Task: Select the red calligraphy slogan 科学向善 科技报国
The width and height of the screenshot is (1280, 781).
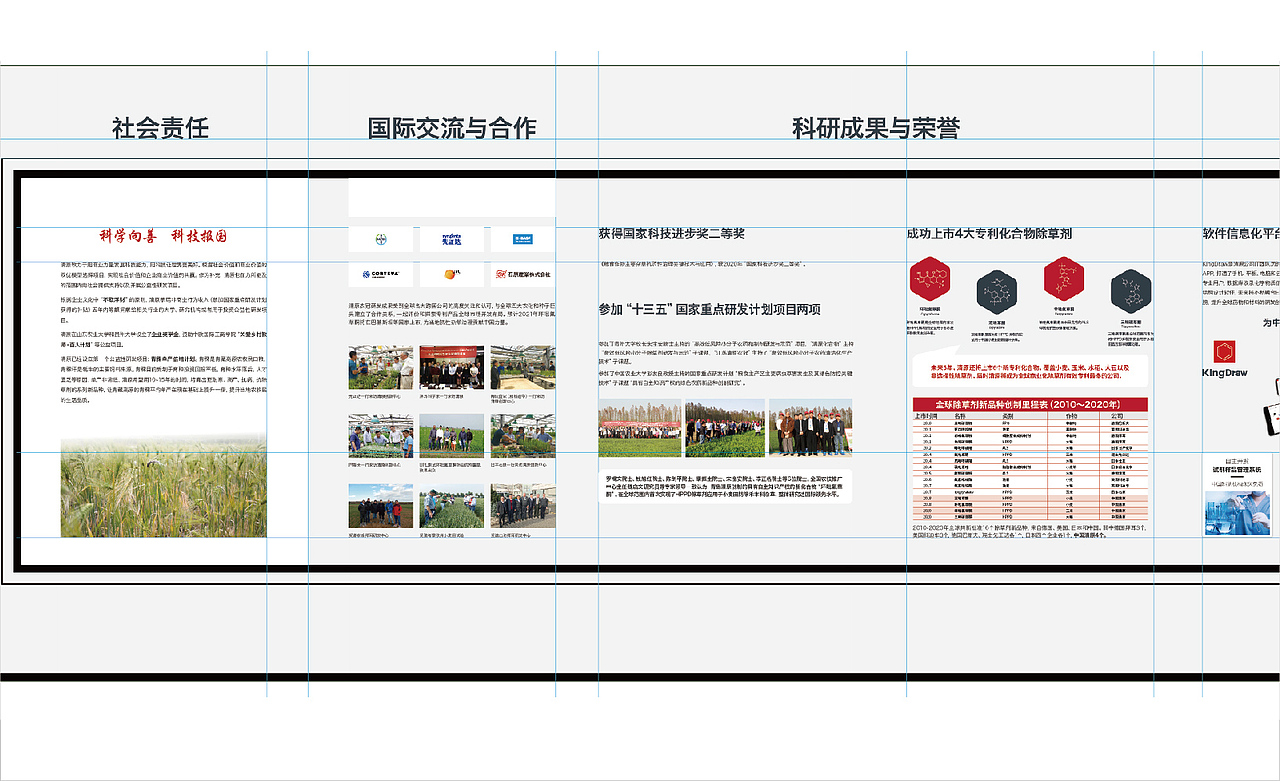Action: coord(163,237)
